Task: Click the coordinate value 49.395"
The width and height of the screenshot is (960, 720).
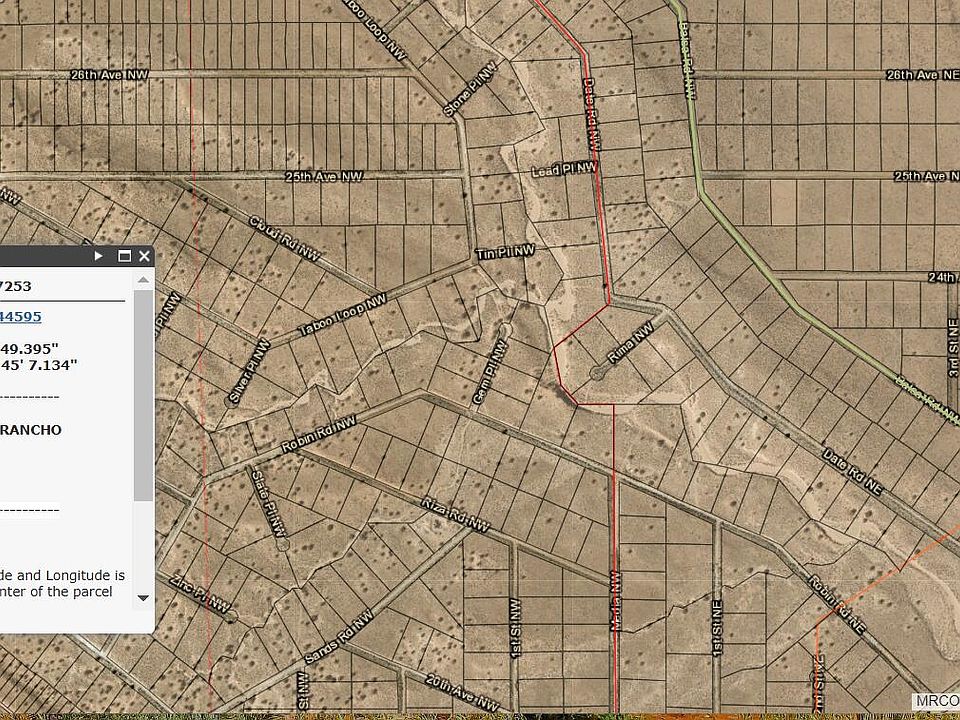Action: point(29,348)
